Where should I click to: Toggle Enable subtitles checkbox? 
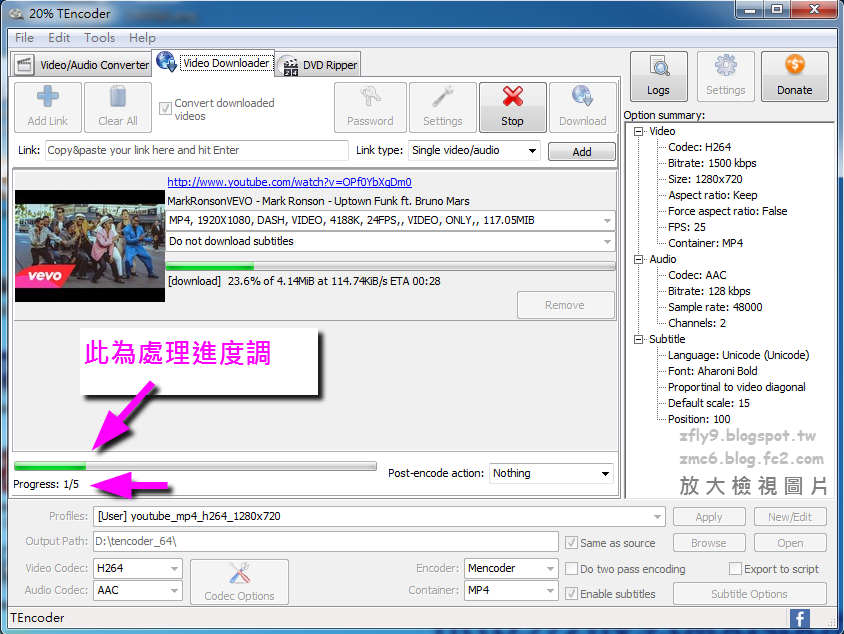point(572,594)
